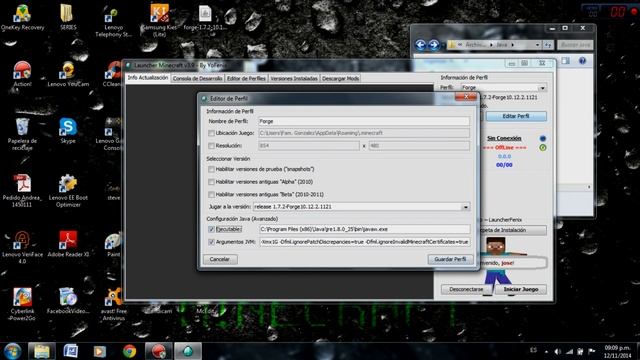The image size is (640, 360).
Task: Click the Ejecutable javaw.exe path field
Action: coord(364,229)
